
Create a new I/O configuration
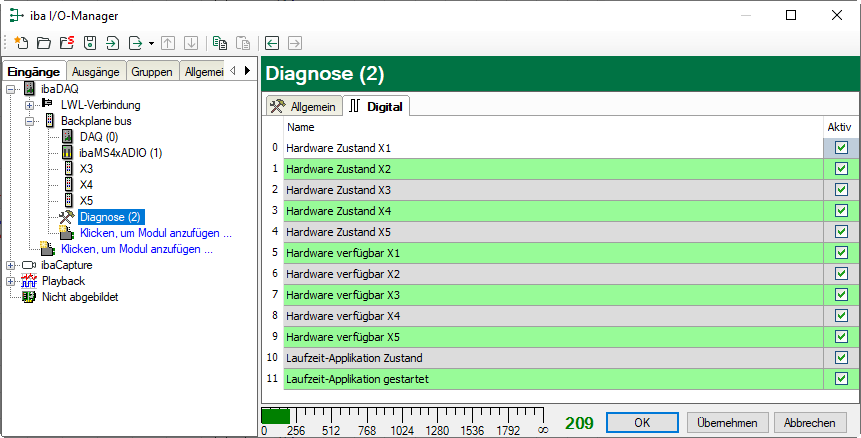point(21,43)
